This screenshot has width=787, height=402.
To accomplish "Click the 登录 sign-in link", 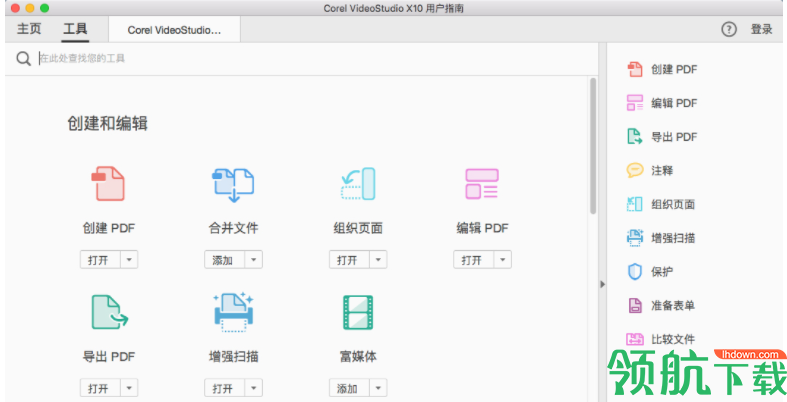I will [x=761, y=29].
